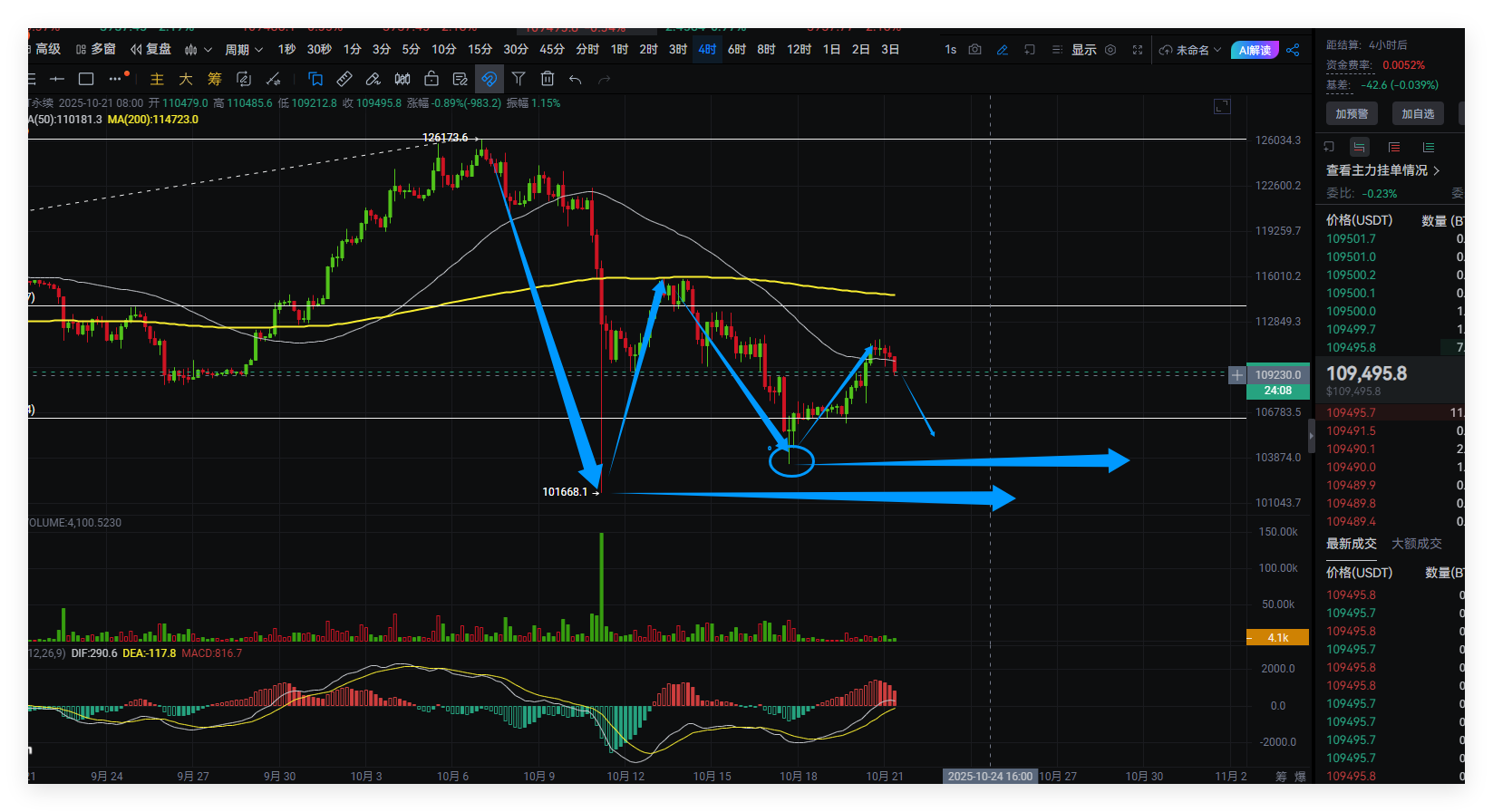Toggle the 主 indicator button
The image size is (1493, 812).
coord(157,79)
